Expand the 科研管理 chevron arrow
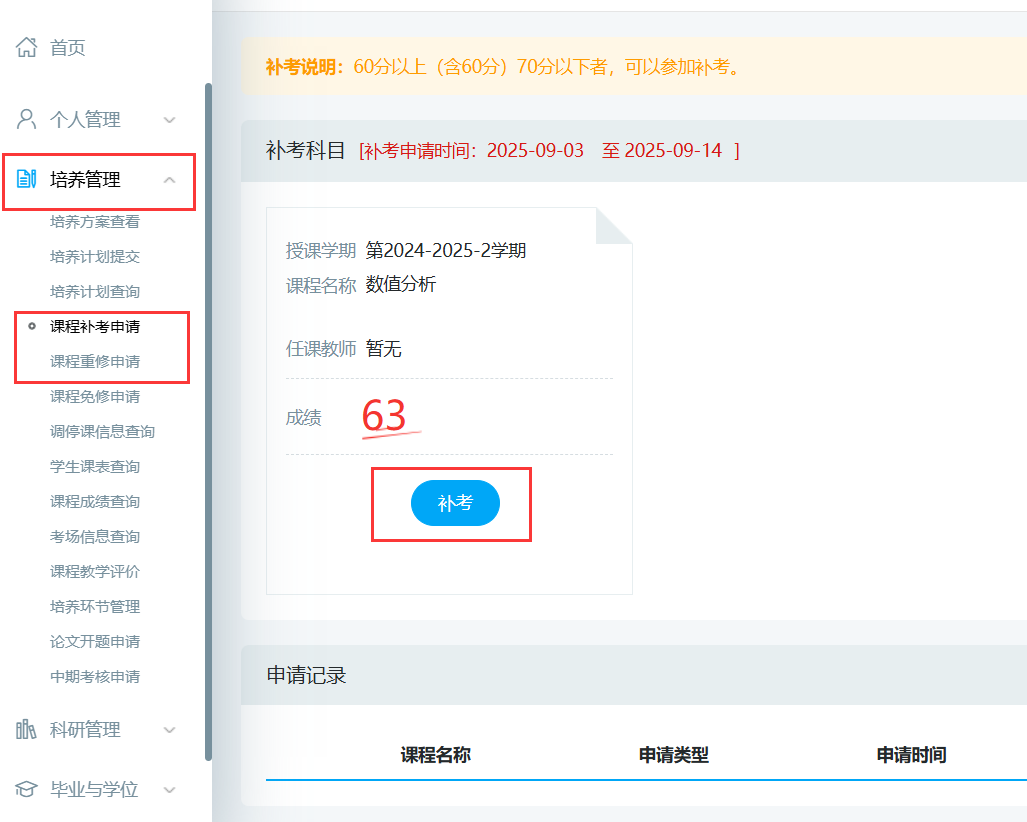Image resolution: width=1027 pixels, height=822 pixels. 169,730
